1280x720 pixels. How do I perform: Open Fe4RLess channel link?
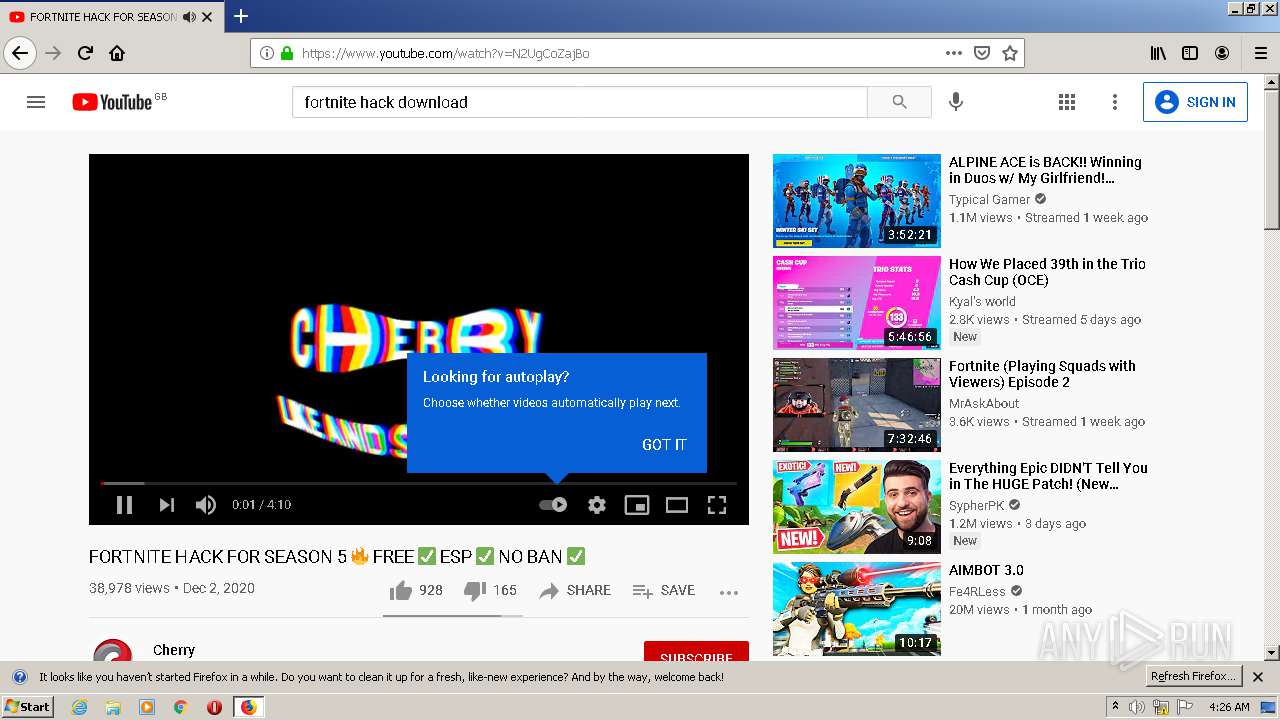coord(977,591)
